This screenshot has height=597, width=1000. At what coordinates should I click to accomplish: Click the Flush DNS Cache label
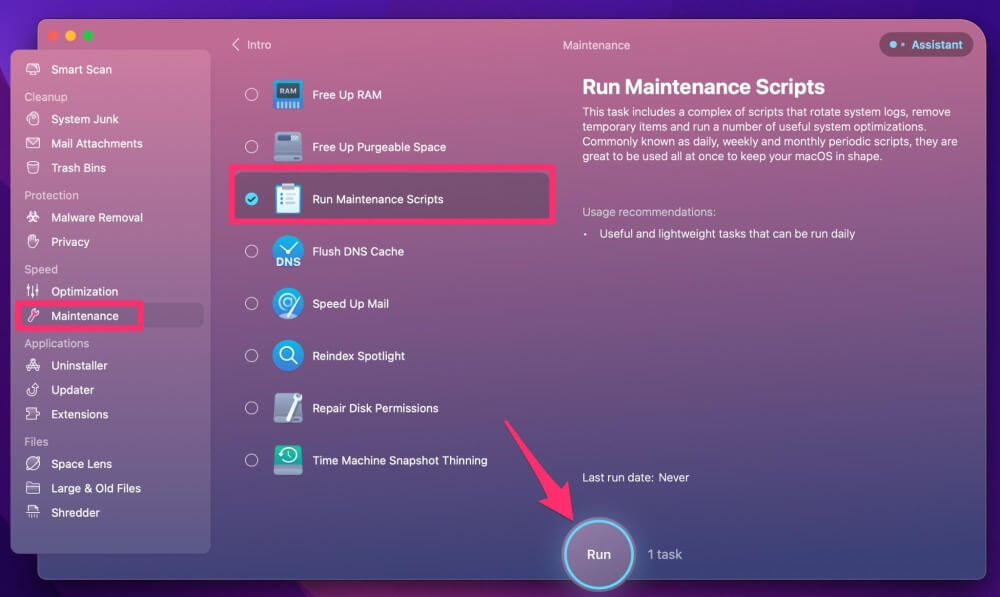pyautogui.click(x=358, y=251)
